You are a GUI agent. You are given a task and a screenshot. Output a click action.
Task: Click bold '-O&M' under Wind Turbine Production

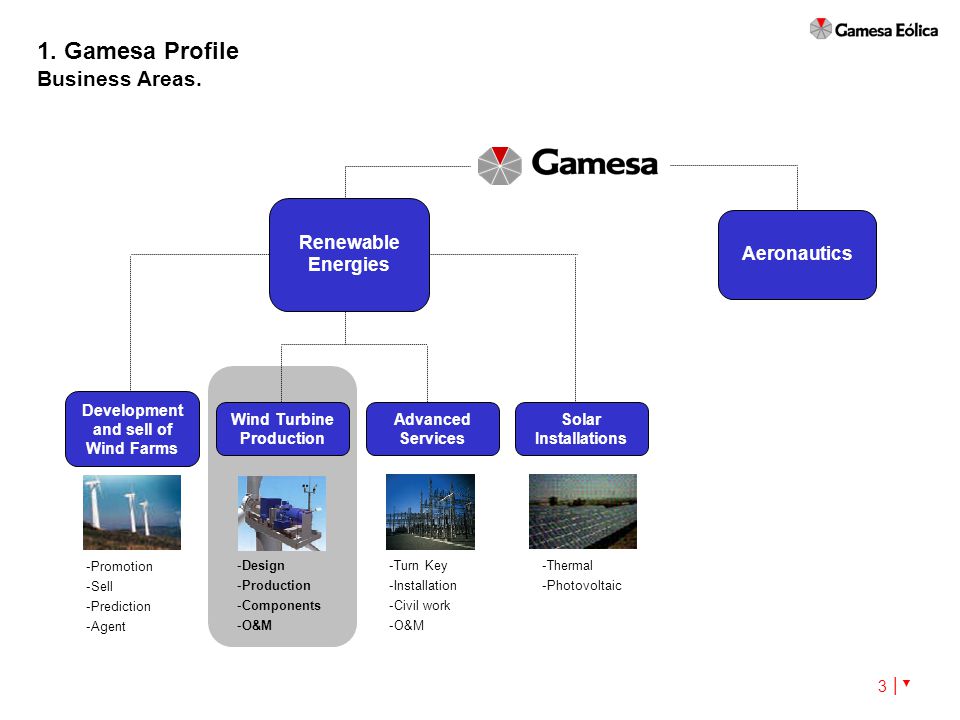[254, 625]
